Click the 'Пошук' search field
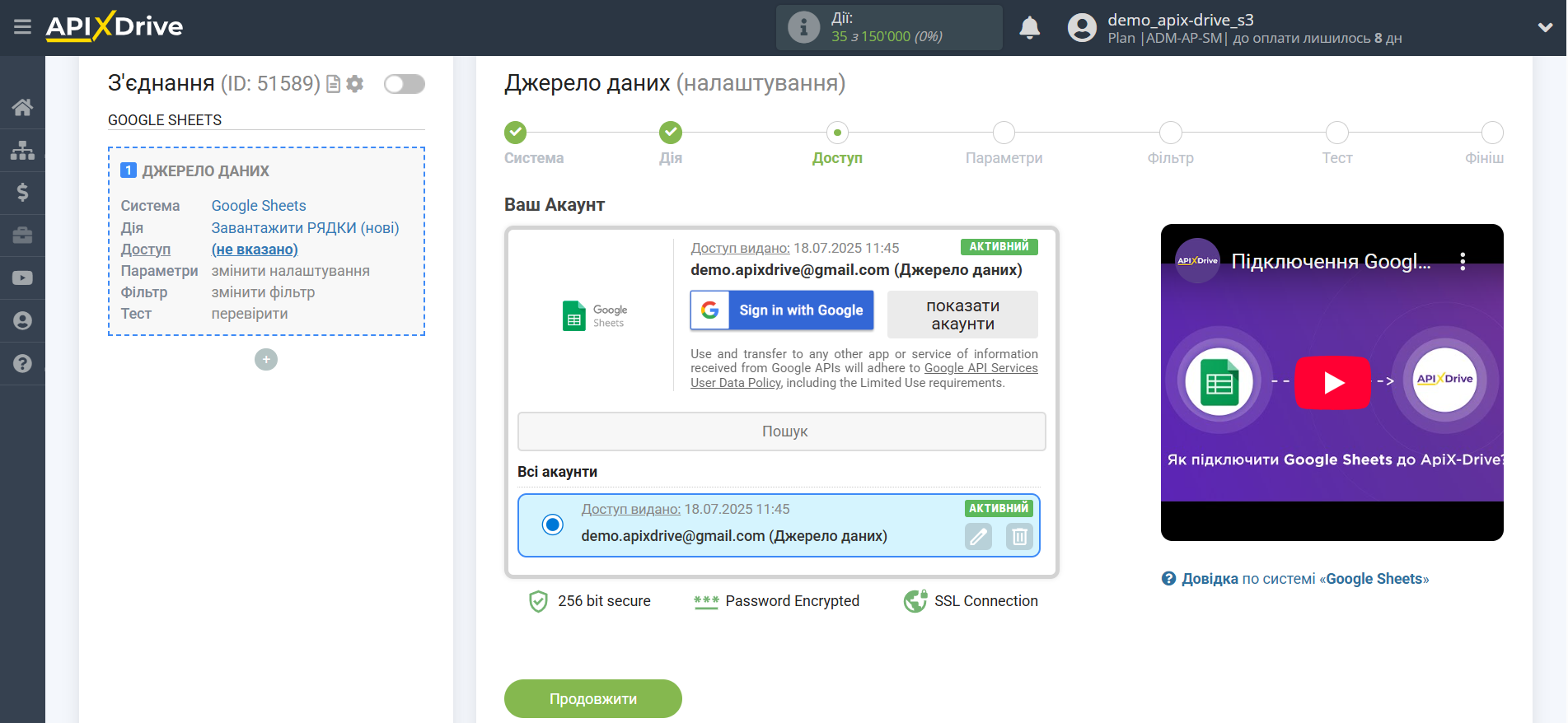Screen dimensions: 1568x723 (x=782, y=431)
